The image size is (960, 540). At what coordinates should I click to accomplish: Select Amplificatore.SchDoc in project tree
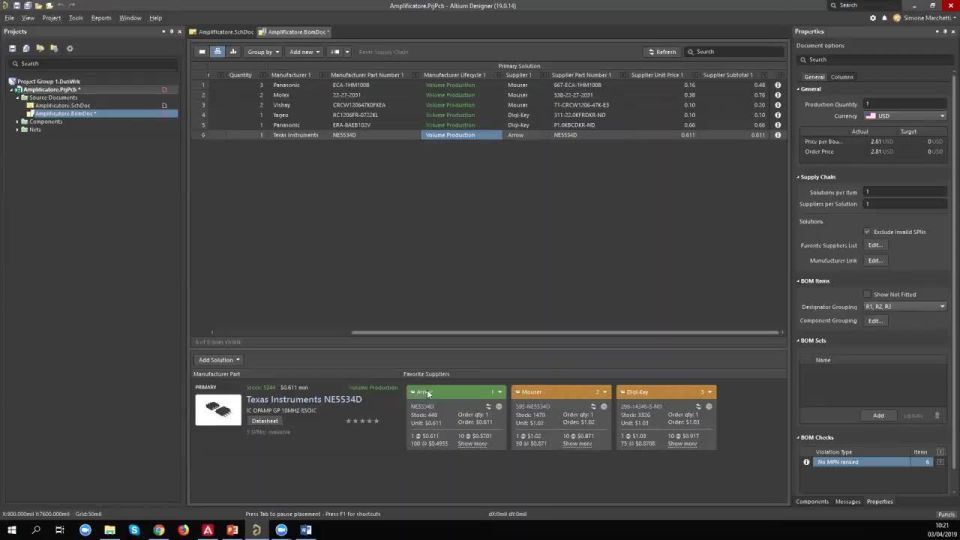tap(62, 106)
